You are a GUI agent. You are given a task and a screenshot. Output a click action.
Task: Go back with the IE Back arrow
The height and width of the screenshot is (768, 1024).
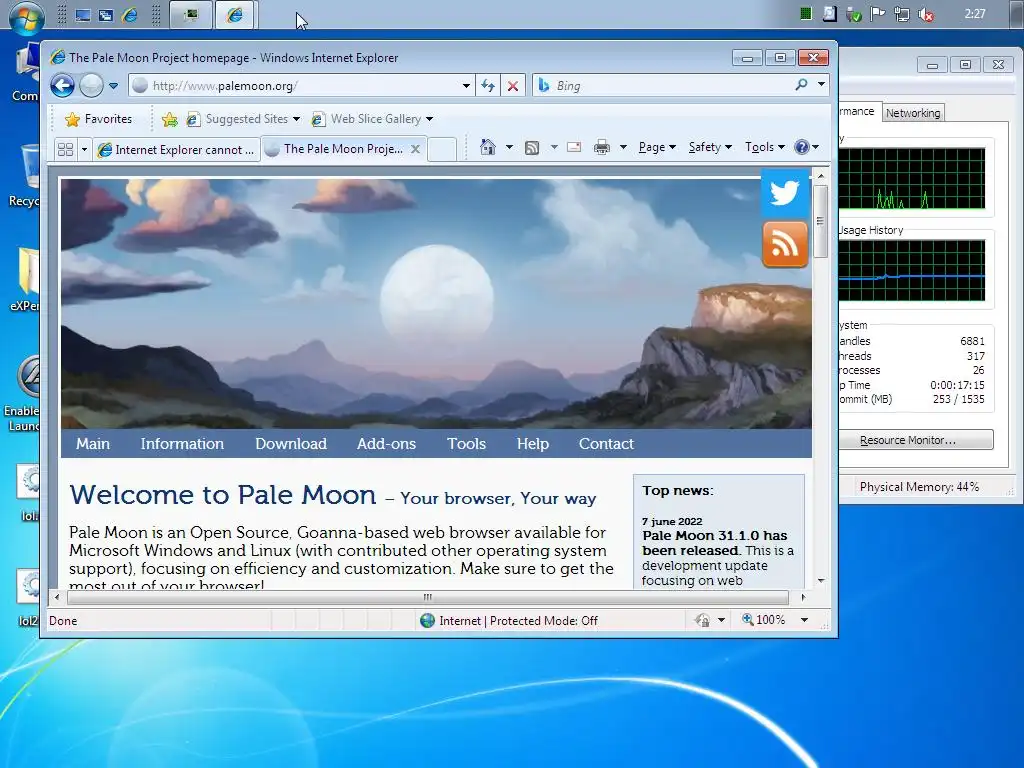[x=63, y=86]
